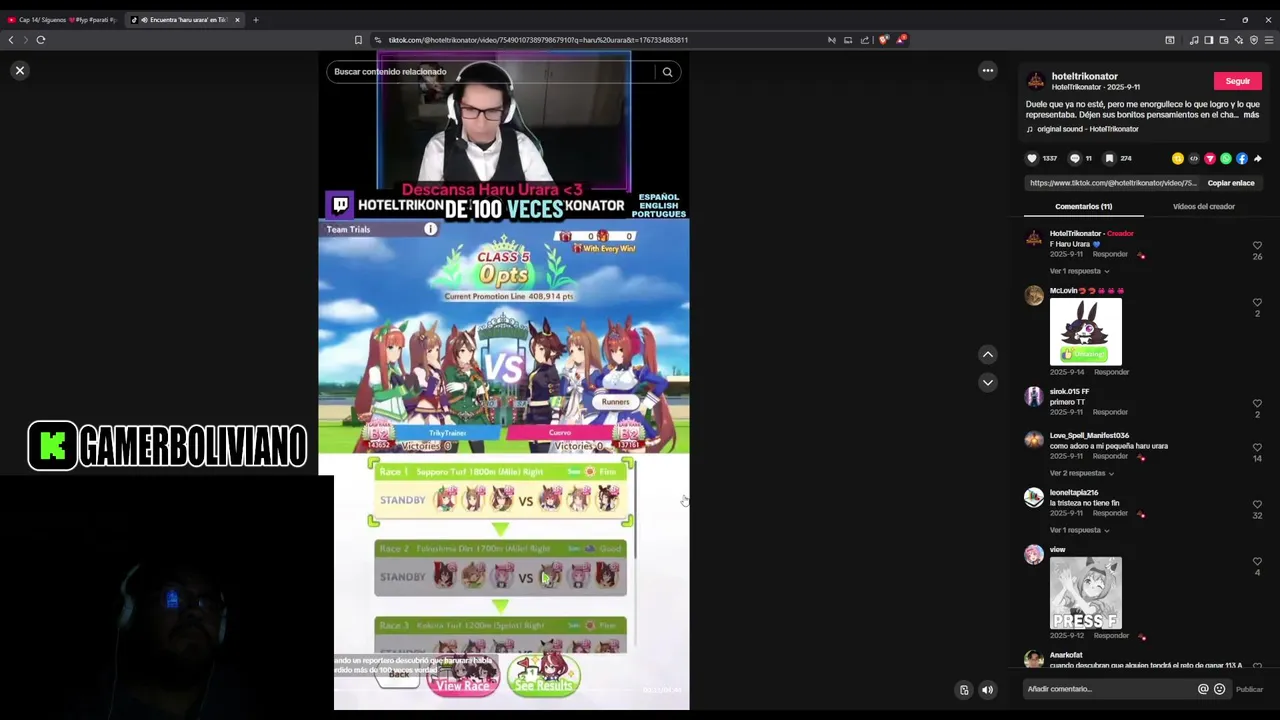Open emoji picker in comment box
The height and width of the screenshot is (720, 1280).
(x=1219, y=689)
